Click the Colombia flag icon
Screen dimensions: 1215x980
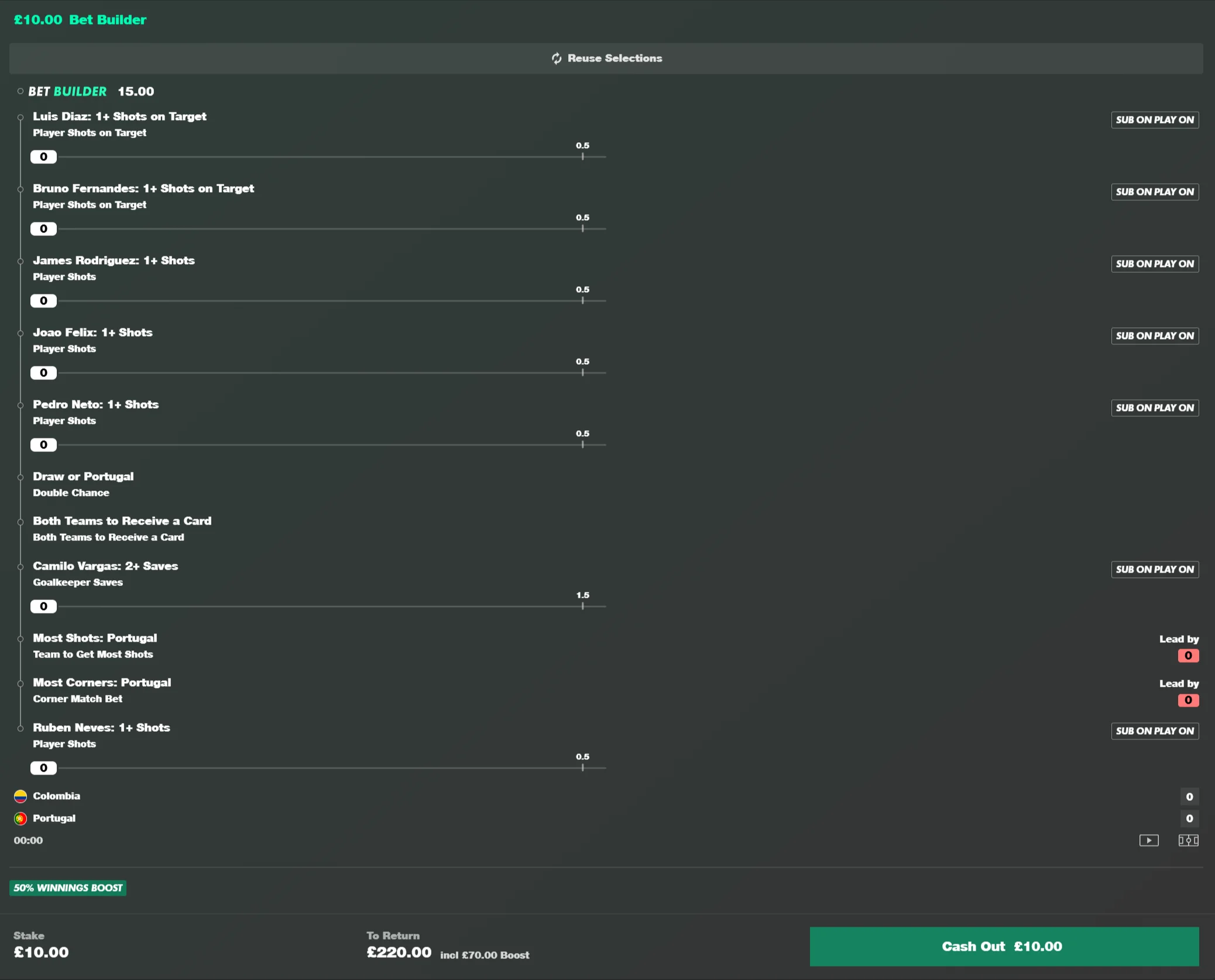pos(20,796)
